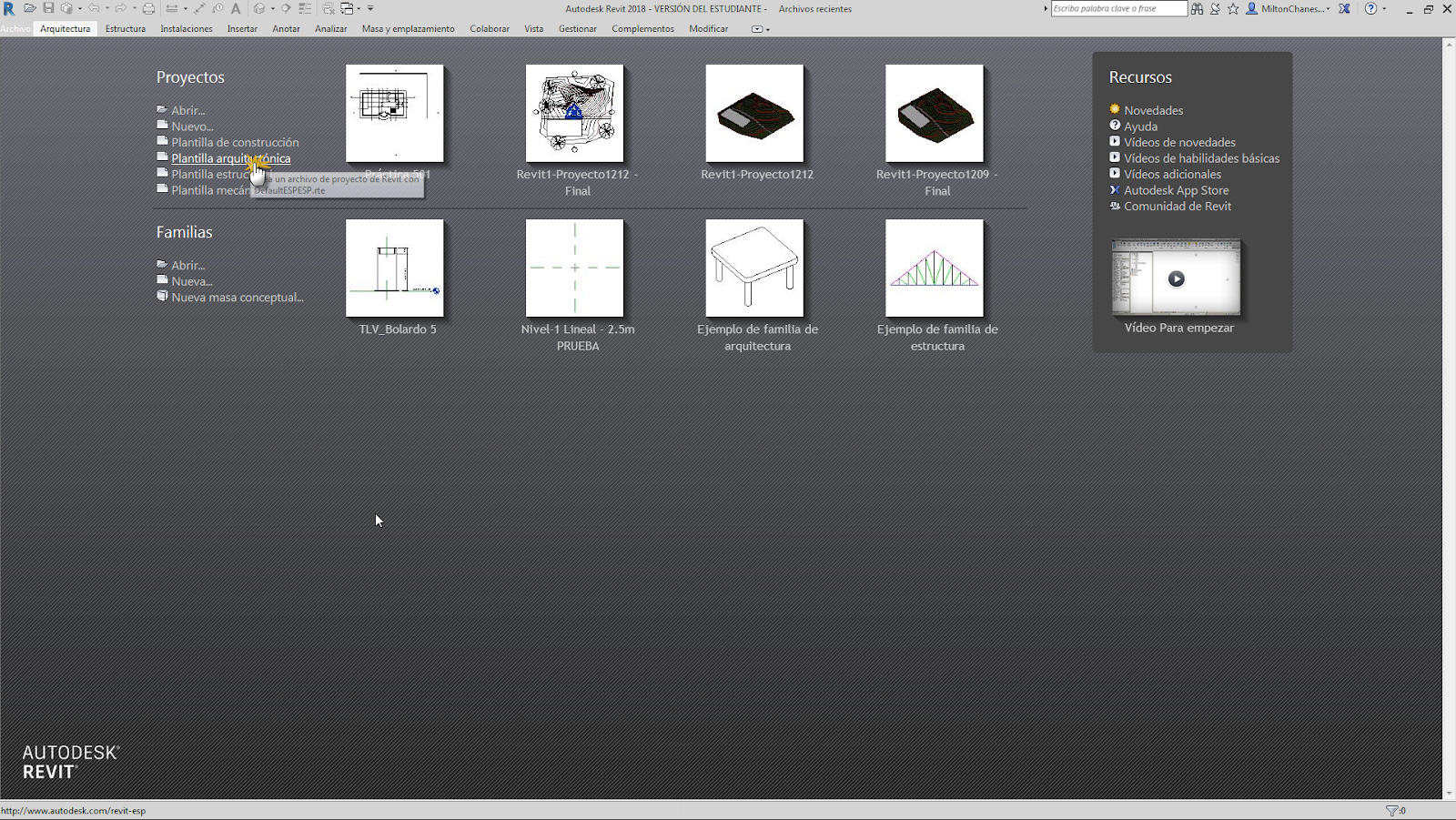Click the user account silhouette icon
Viewport: 1456px width, 820px height.
click(x=1251, y=8)
